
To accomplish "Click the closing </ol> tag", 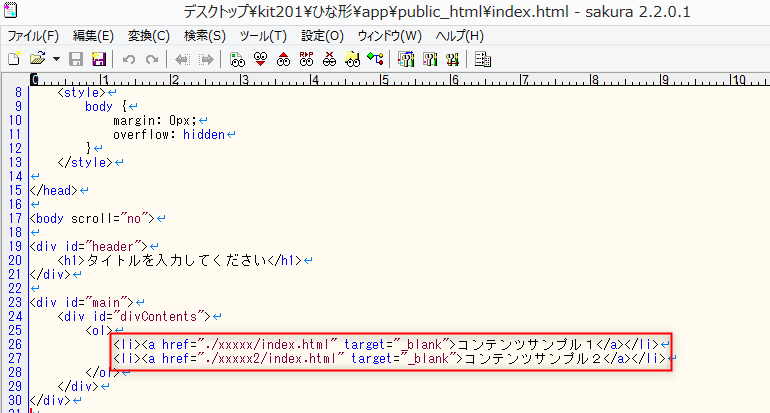I will 103,372.
